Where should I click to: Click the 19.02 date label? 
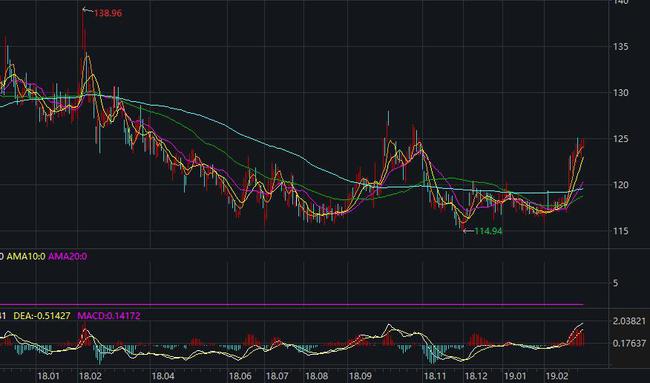tap(557, 376)
